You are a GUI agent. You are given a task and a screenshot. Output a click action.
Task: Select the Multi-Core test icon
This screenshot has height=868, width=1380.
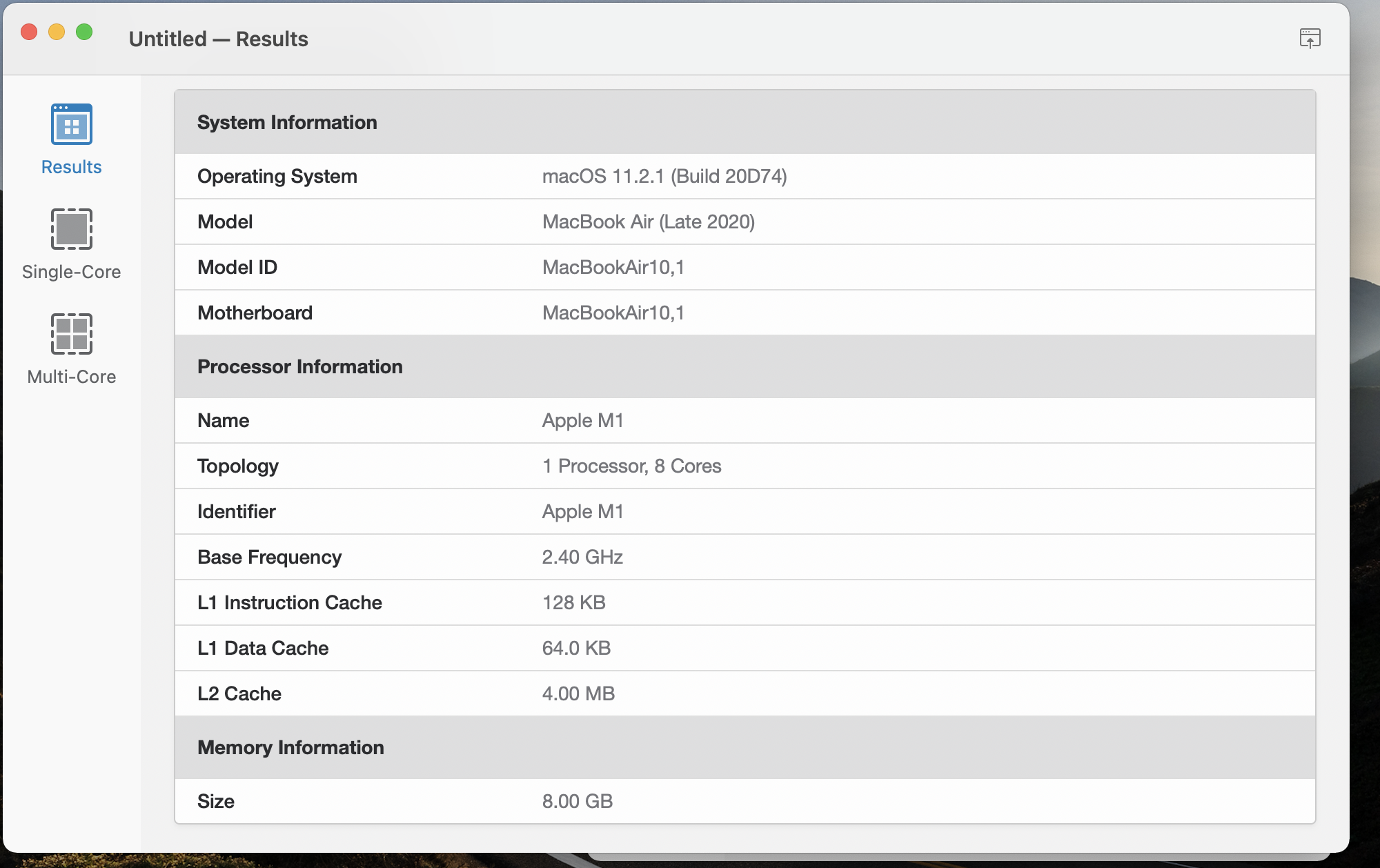[71, 334]
